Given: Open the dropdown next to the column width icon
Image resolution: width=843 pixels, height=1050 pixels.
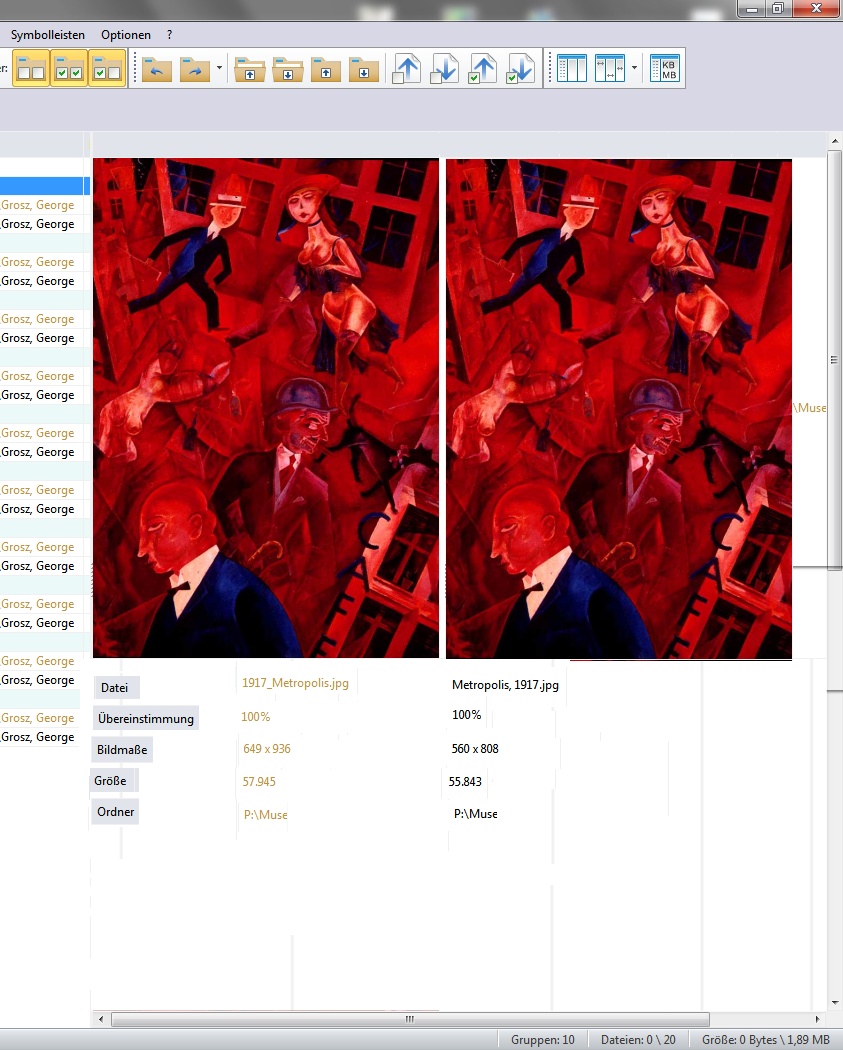Looking at the screenshot, I should pyautogui.click(x=634, y=69).
